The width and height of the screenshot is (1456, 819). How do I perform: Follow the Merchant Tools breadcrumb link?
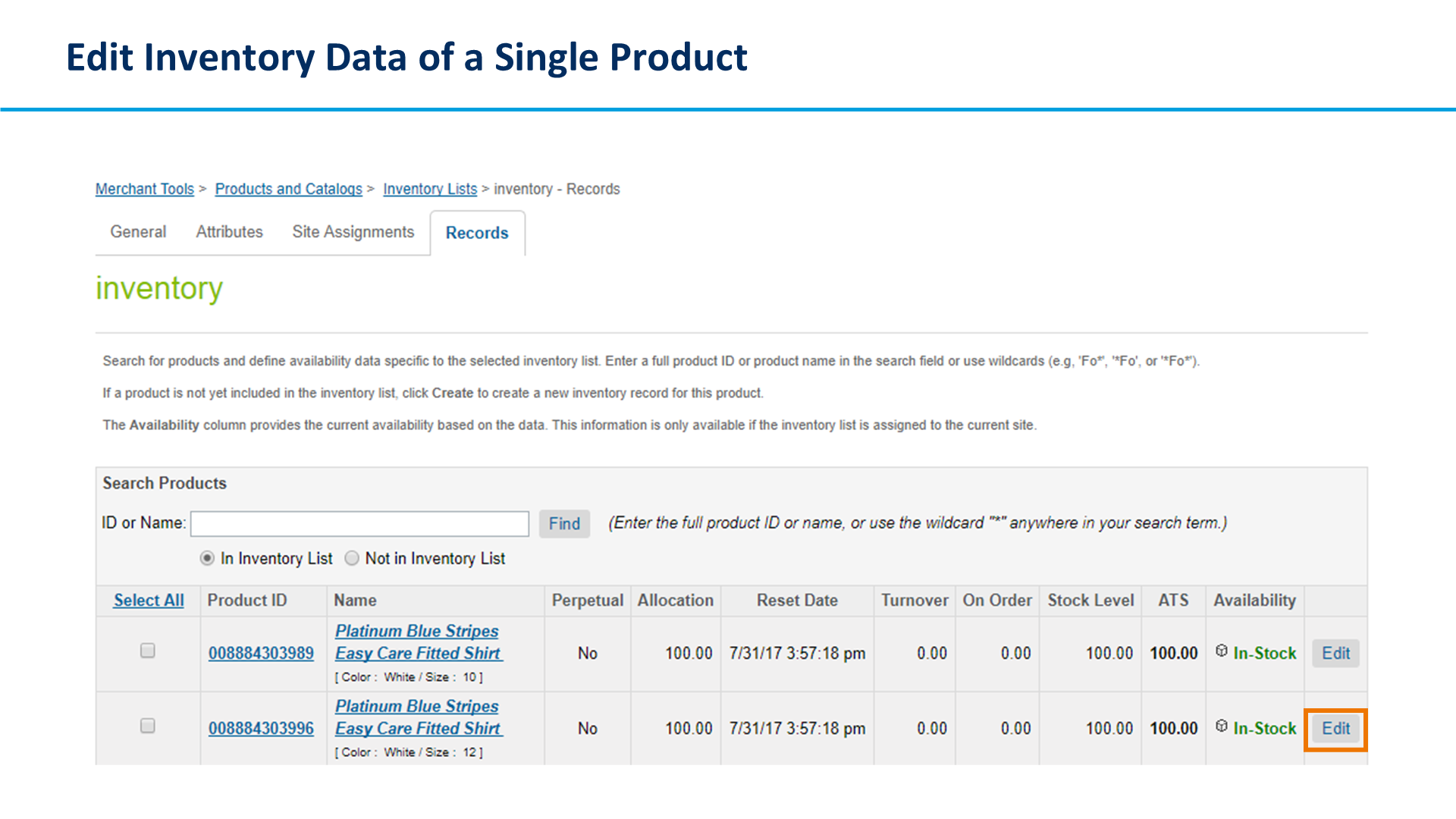click(x=145, y=189)
